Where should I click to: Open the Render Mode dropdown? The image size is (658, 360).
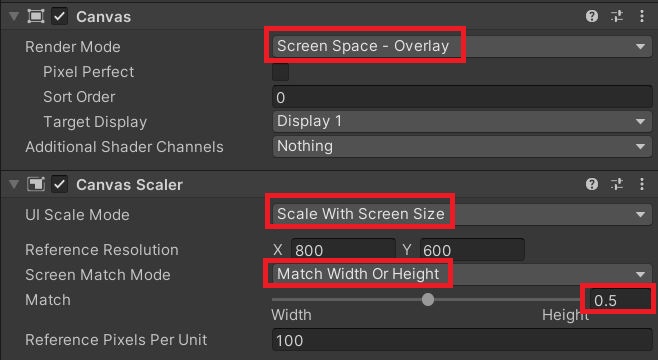point(462,46)
